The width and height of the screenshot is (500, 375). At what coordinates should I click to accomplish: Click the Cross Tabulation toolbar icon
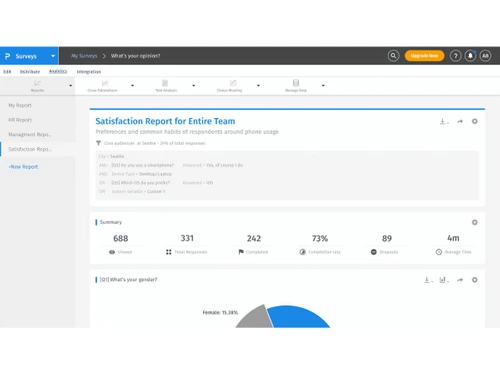point(105,83)
